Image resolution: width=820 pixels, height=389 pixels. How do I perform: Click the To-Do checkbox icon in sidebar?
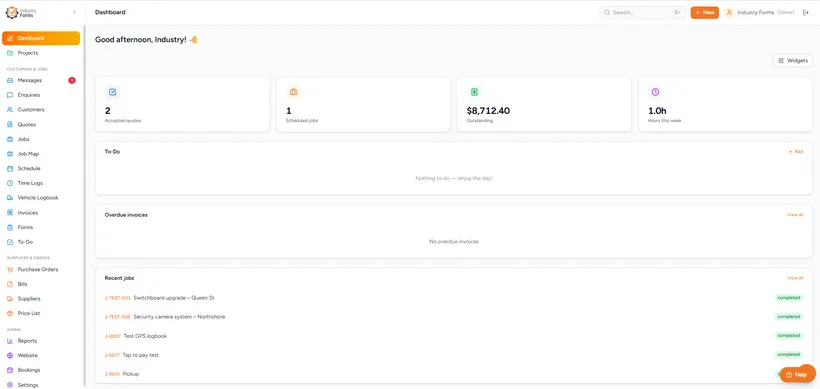(x=10, y=242)
